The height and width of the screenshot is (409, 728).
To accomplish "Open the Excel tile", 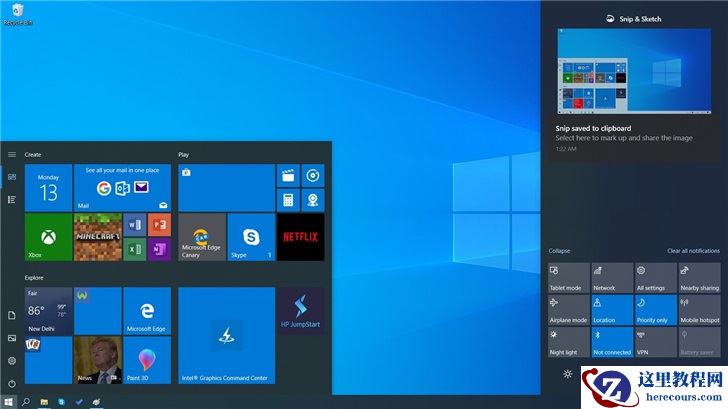I will (x=135, y=249).
